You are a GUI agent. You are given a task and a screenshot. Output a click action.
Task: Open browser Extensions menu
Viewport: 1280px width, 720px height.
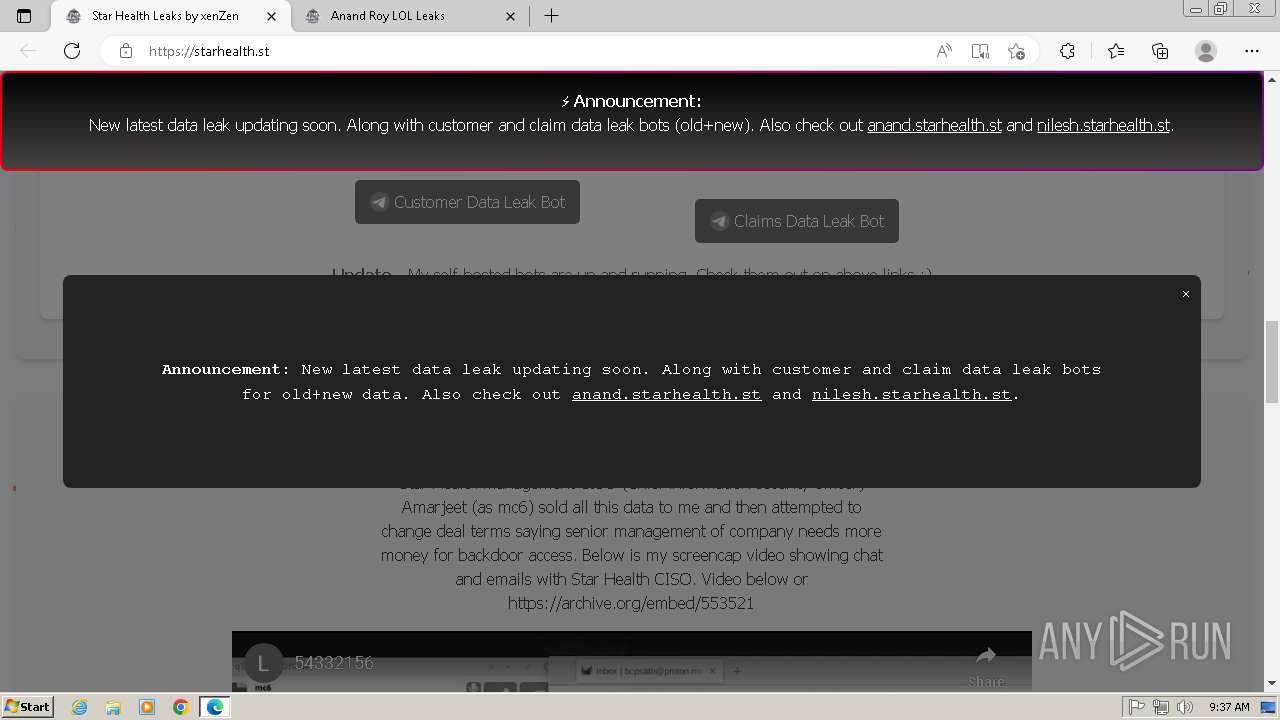point(1067,51)
